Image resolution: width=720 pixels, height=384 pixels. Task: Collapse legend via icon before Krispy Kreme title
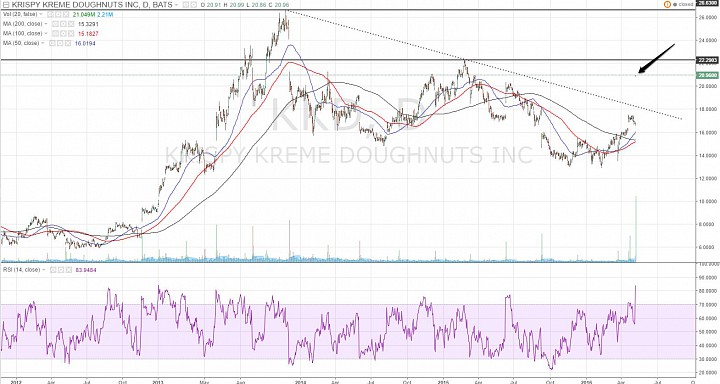pos(6,5)
